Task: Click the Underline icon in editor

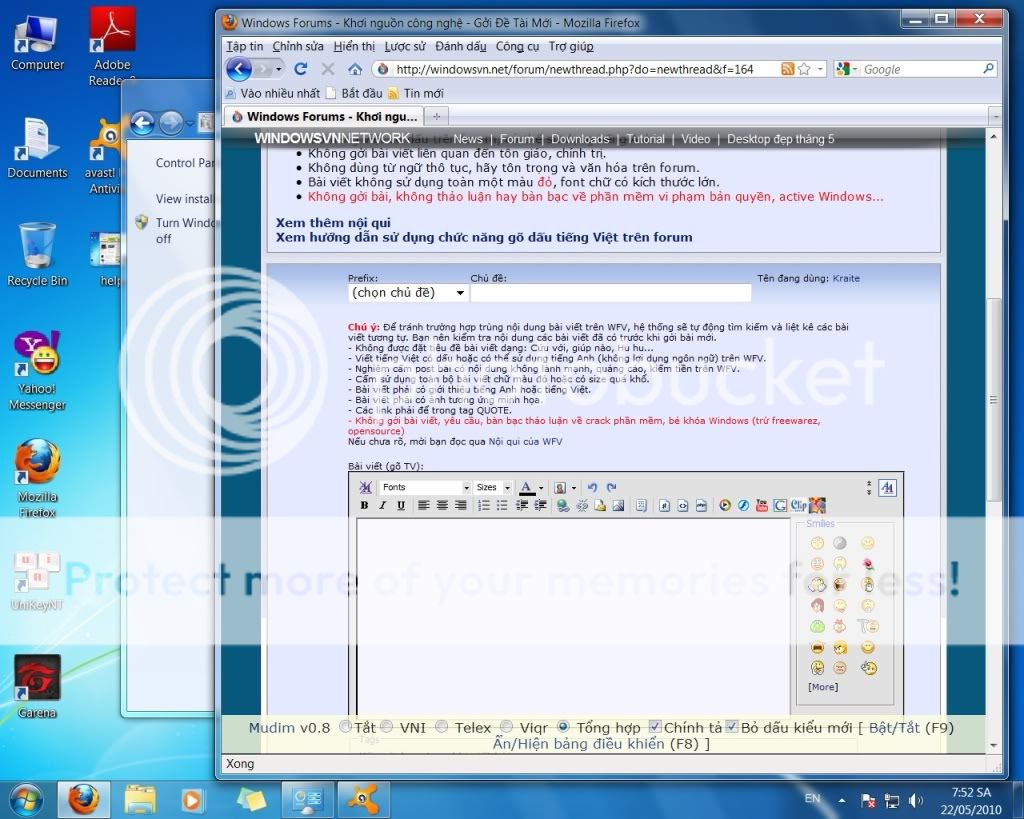Action: click(401, 506)
